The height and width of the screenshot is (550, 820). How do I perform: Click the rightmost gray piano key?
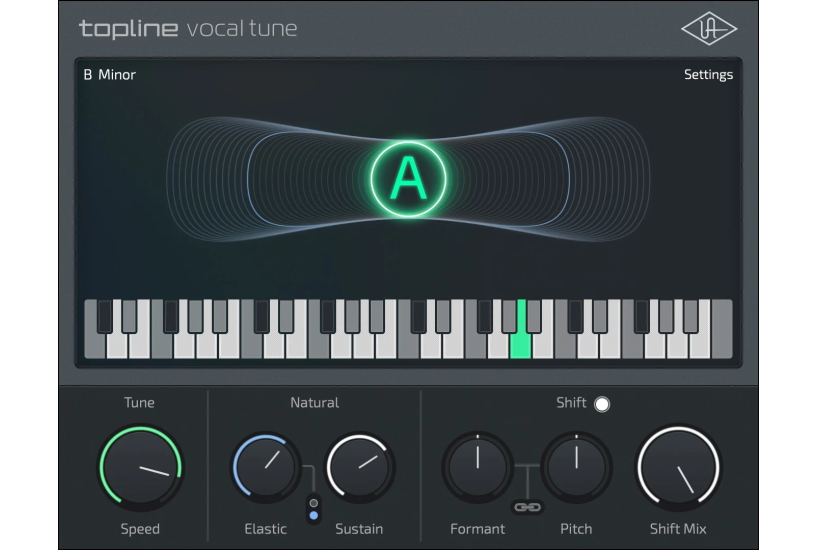click(722, 329)
